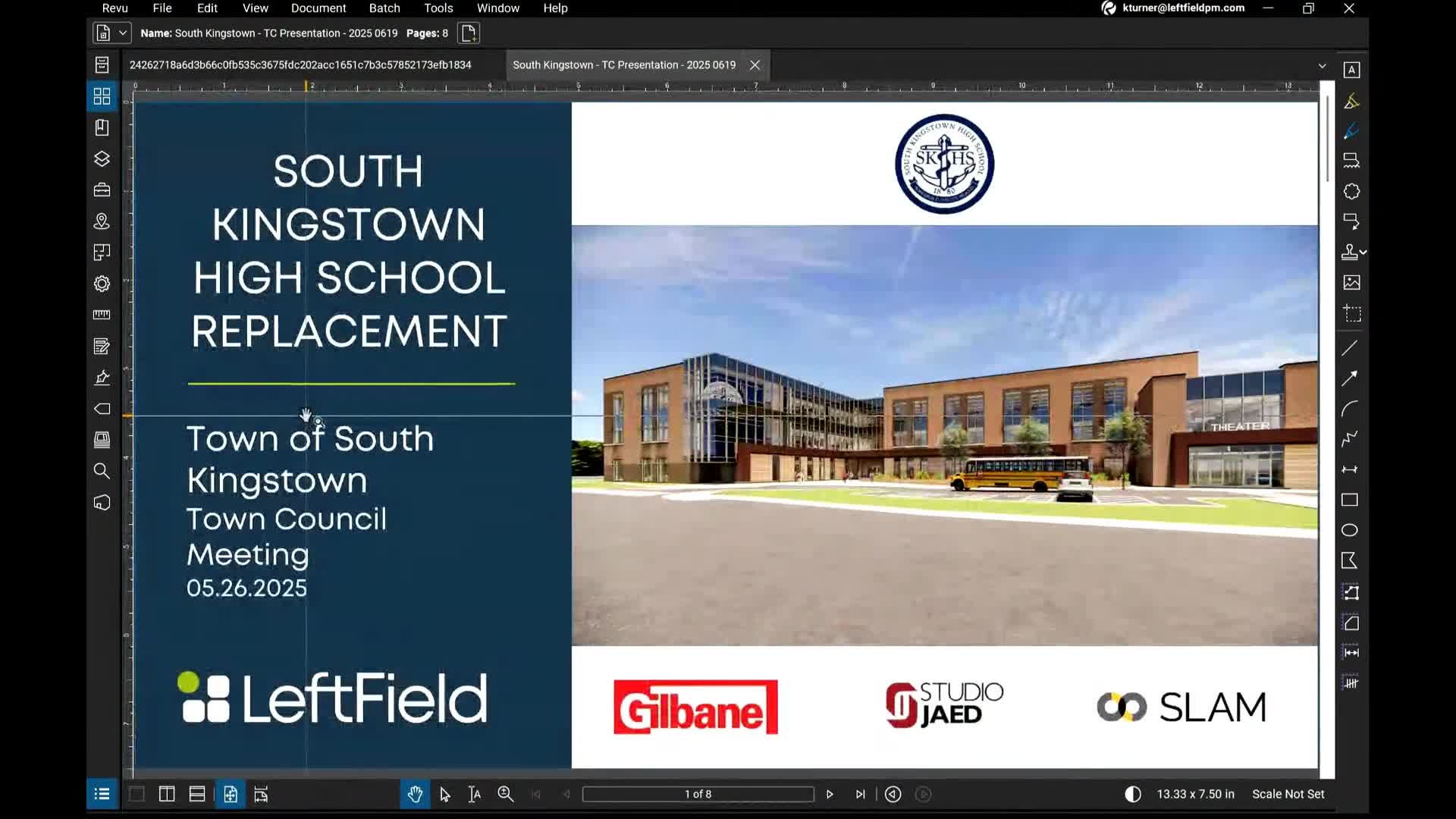
Task: Open the Batch menu
Action: pyautogui.click(x=384, y=8)
